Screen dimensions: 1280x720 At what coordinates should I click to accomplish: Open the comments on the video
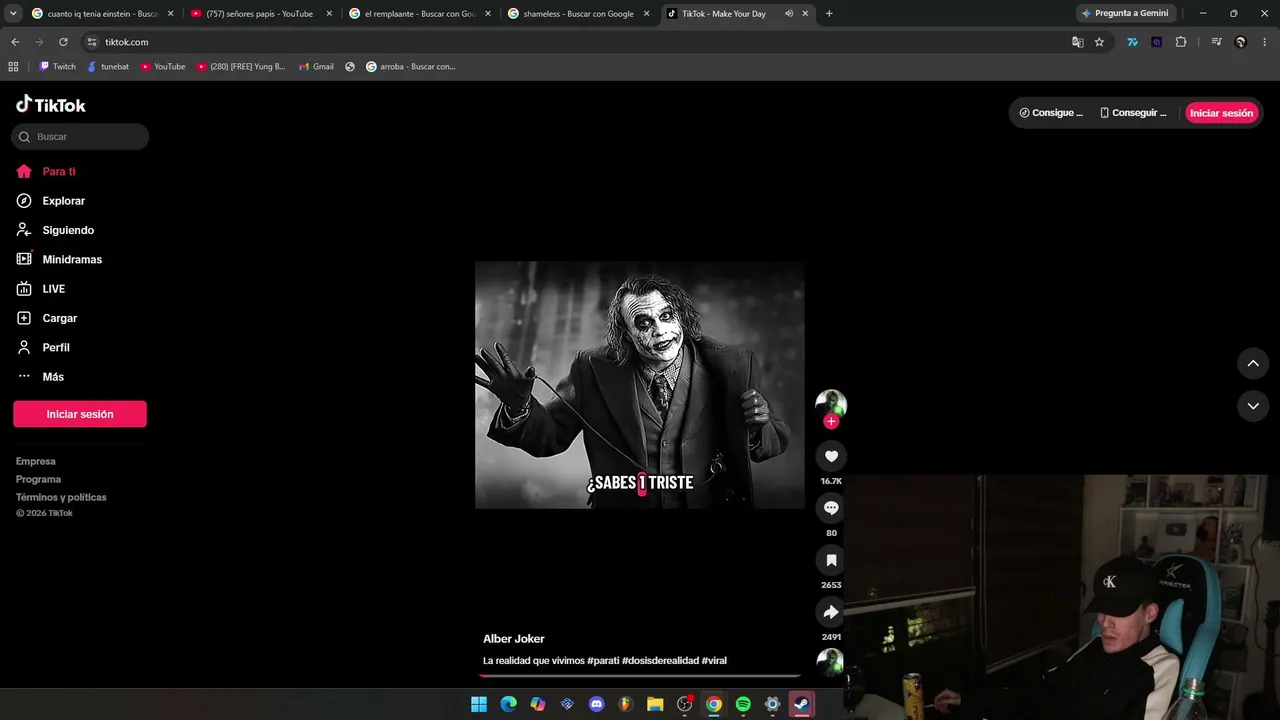831,508
